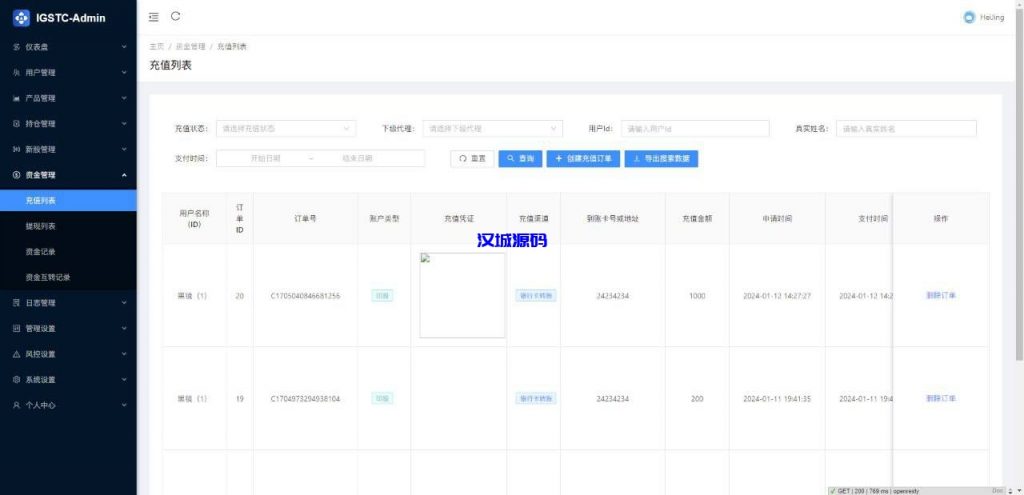Image resolution: width=1024 pixels, height=495 pixels.
Task: Expand the 用户管理 menu
Action: pyautogui.click(x=68, y=73)
